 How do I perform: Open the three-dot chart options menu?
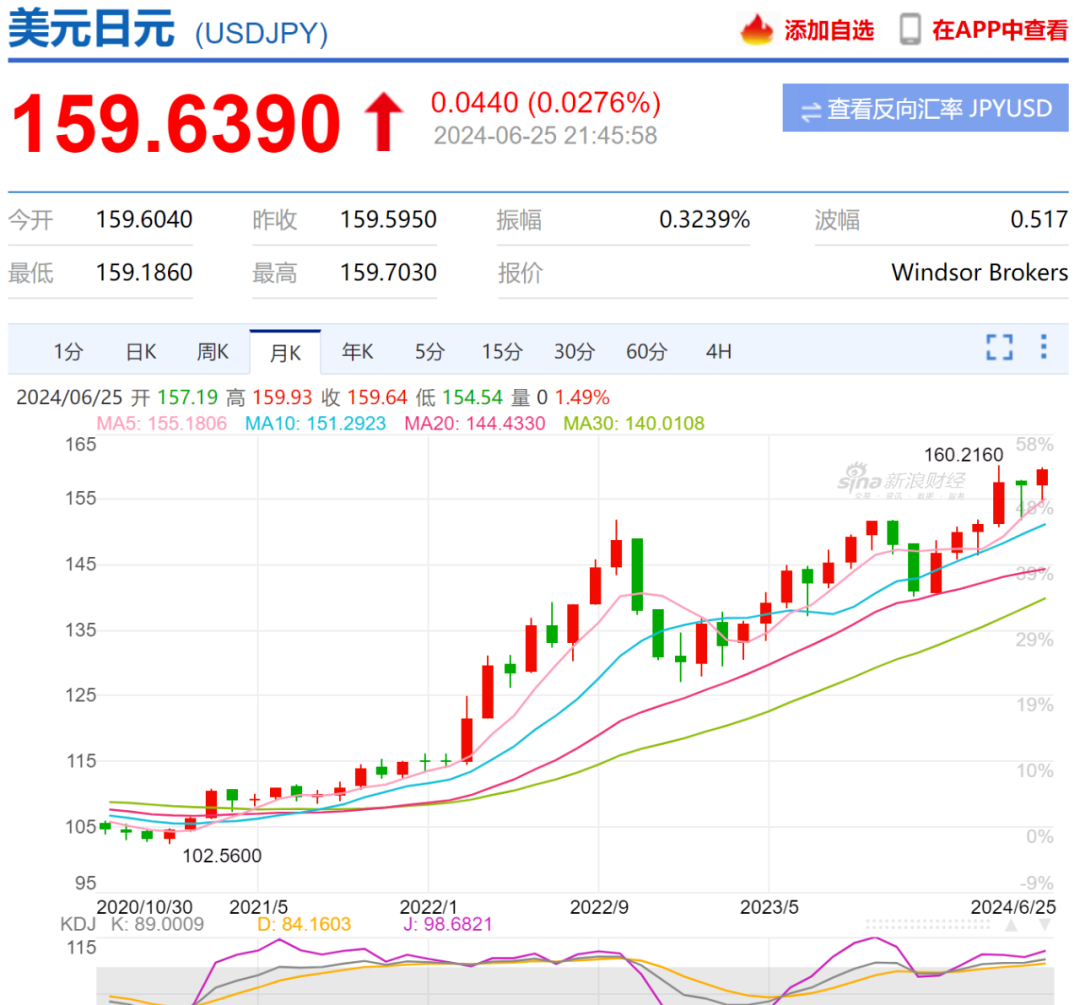pos(1043,348)
